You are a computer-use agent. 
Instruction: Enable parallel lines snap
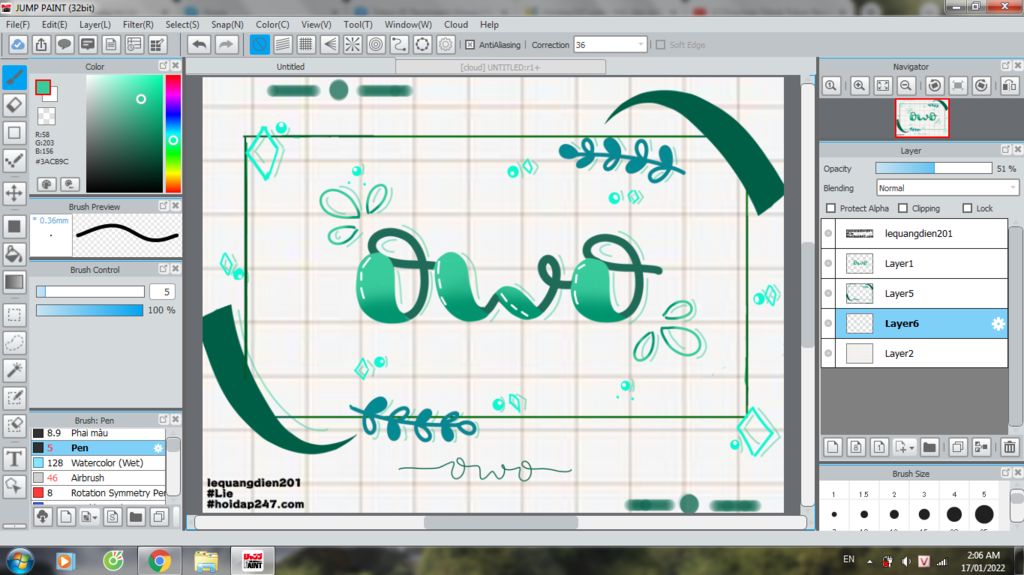[x=283, y=44]
